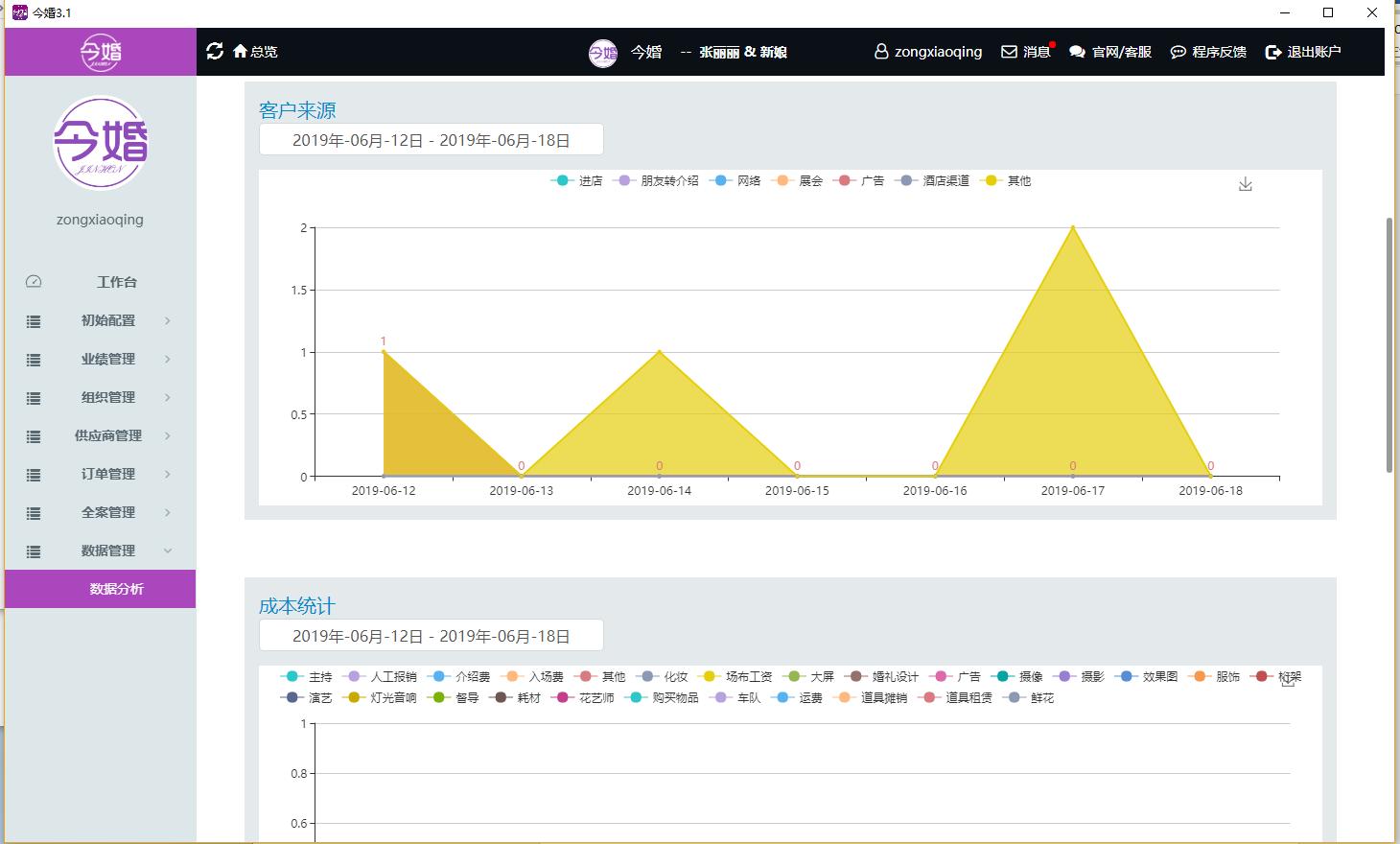Click the workbench dashboard gauge icon
This screenshot has height=844, width=1400.
34,282
